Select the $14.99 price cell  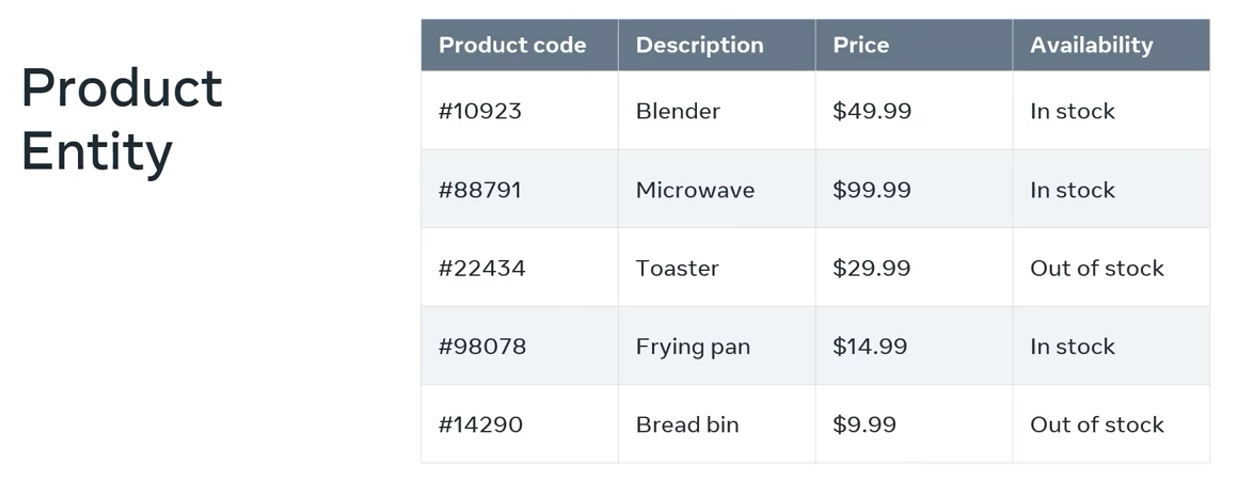[870, 347]
